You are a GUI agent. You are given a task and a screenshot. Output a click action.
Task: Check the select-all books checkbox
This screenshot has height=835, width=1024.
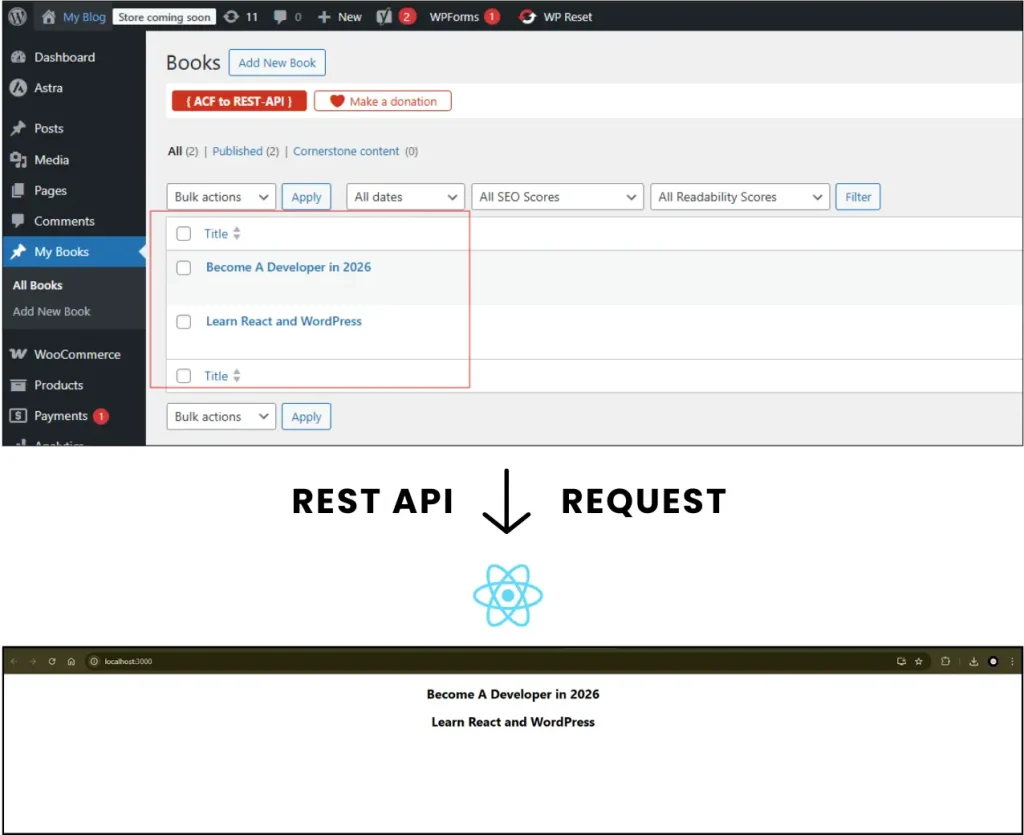coord(183,233)
